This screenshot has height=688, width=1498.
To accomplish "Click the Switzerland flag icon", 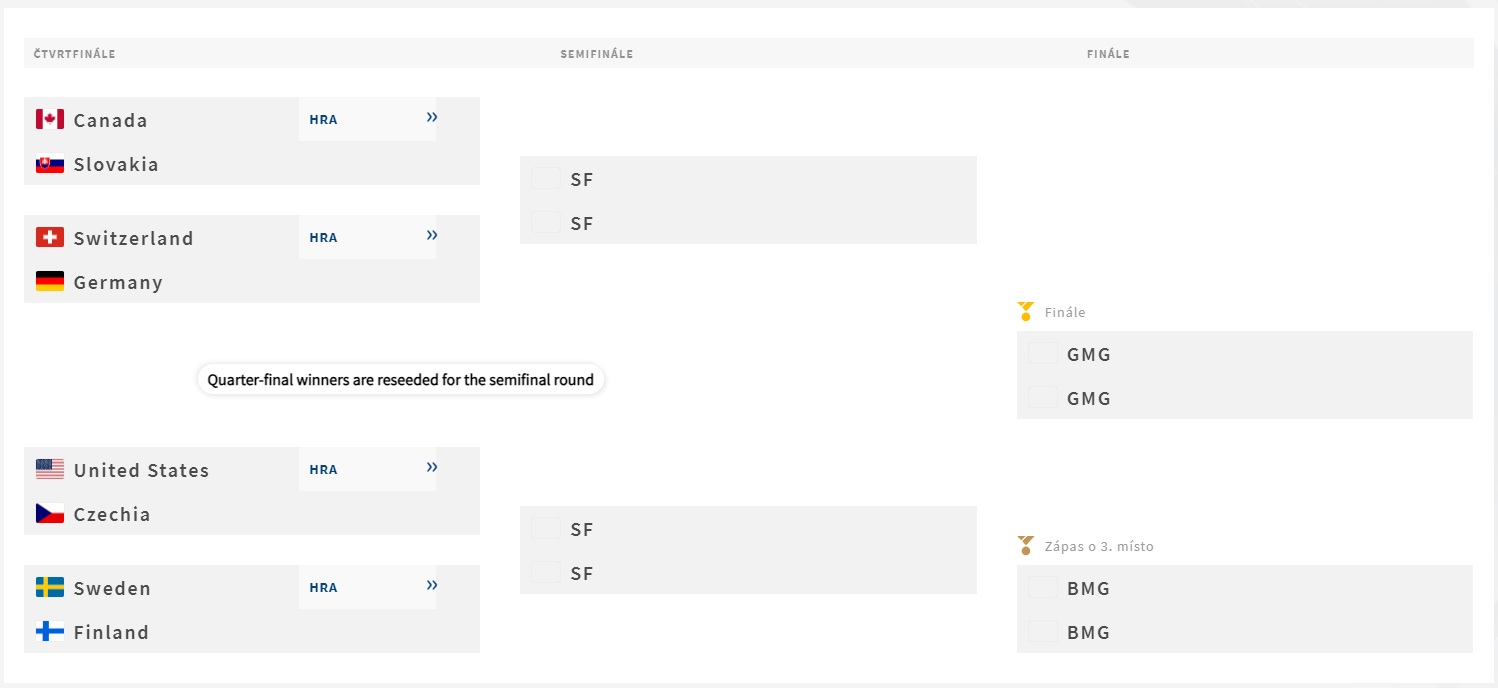I will [50, 238].
